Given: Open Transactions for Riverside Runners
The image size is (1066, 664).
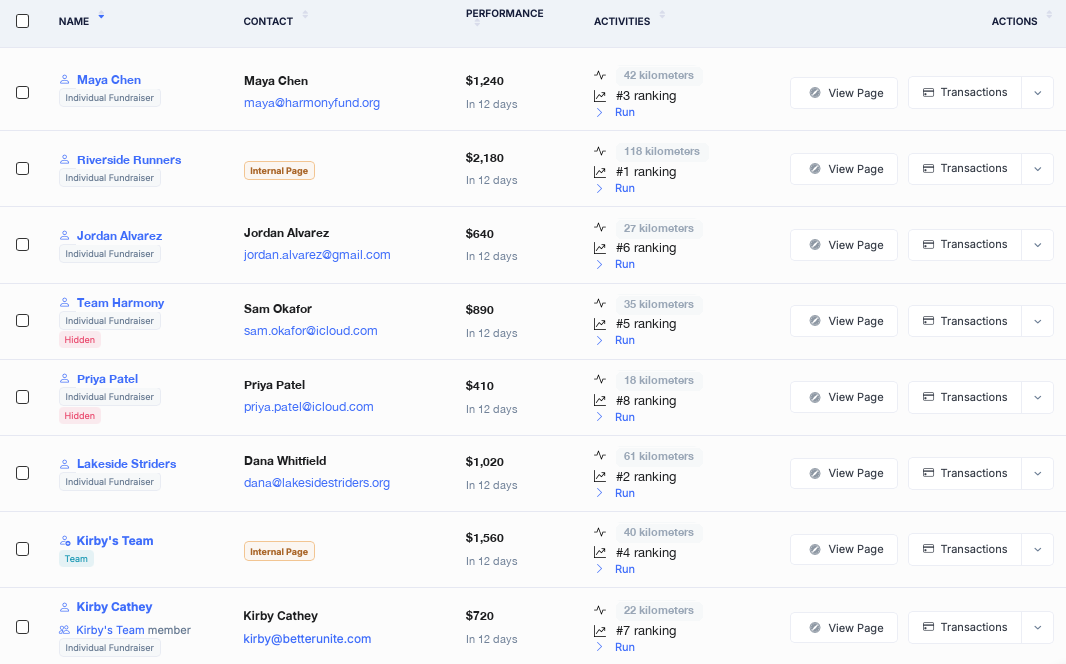Looking at the screenshot, I should point(965,169).
